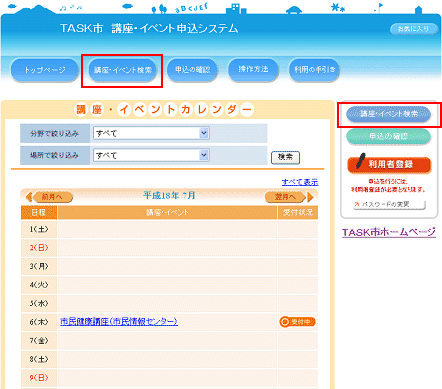This screenshot has height=389, width=442.
Task: Click the 平成18年 7月 month heading
Action: pos(169,195)
